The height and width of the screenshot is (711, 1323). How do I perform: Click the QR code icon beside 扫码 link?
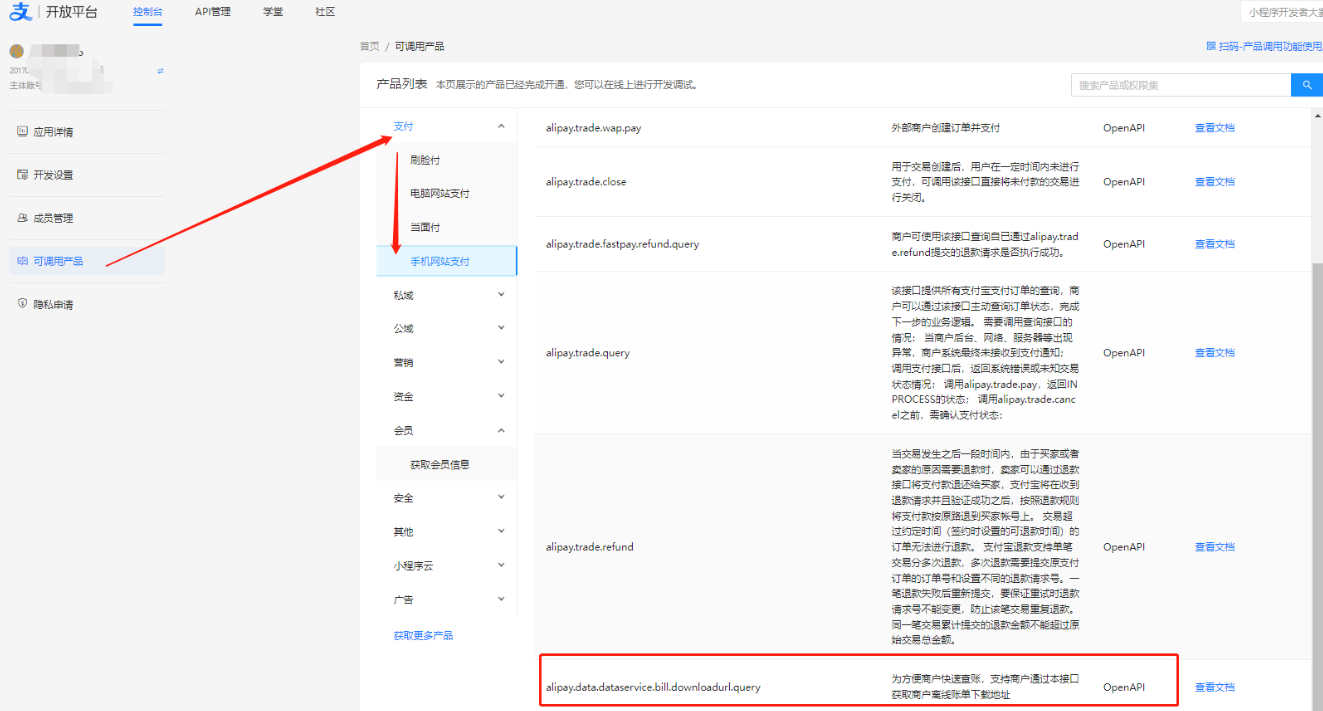pyautogui.click(x=1211, y=47)
